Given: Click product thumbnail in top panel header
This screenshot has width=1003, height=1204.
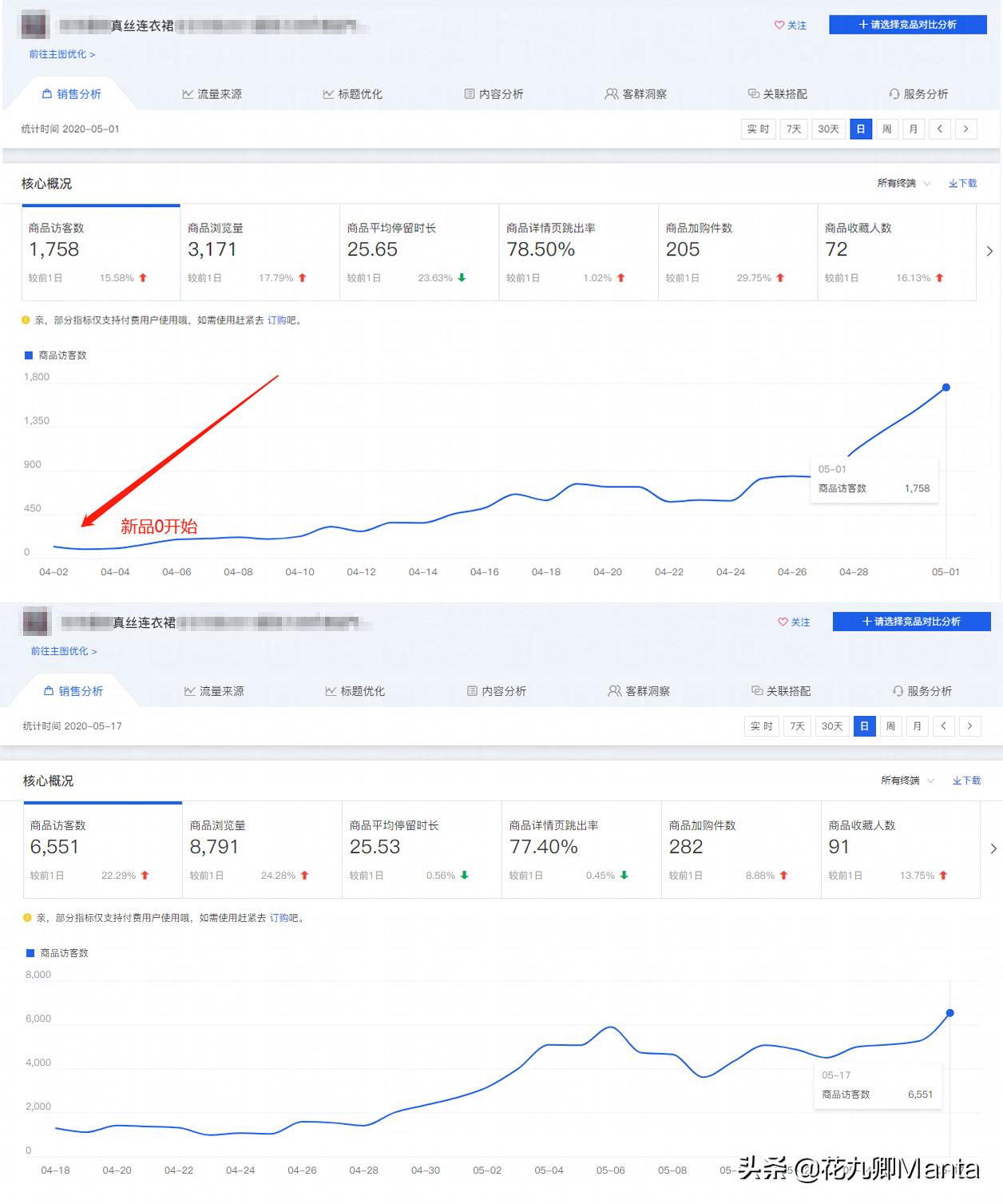Looking at the screenshot, I should tap(35, 26).
